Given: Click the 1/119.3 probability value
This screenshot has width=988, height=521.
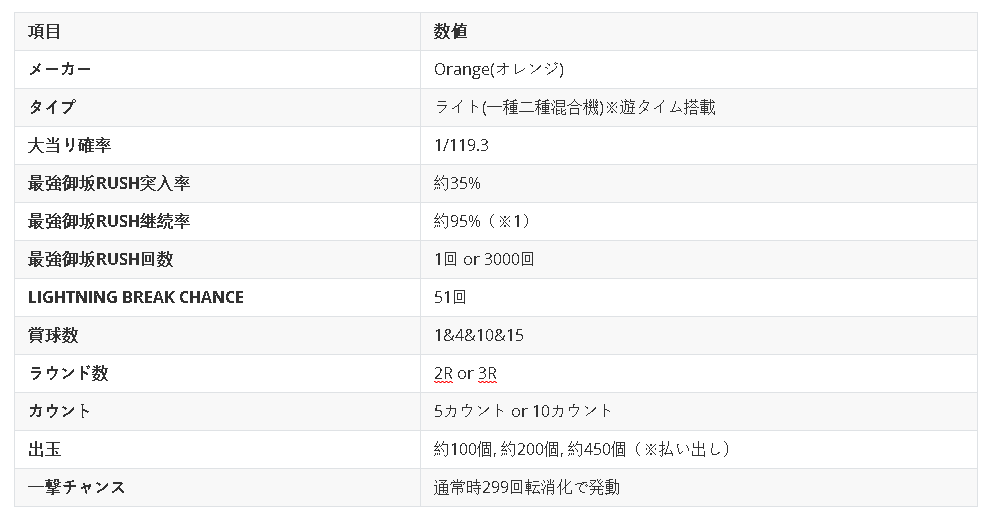Looking at the screenshot, I should (x=461, y=146).
